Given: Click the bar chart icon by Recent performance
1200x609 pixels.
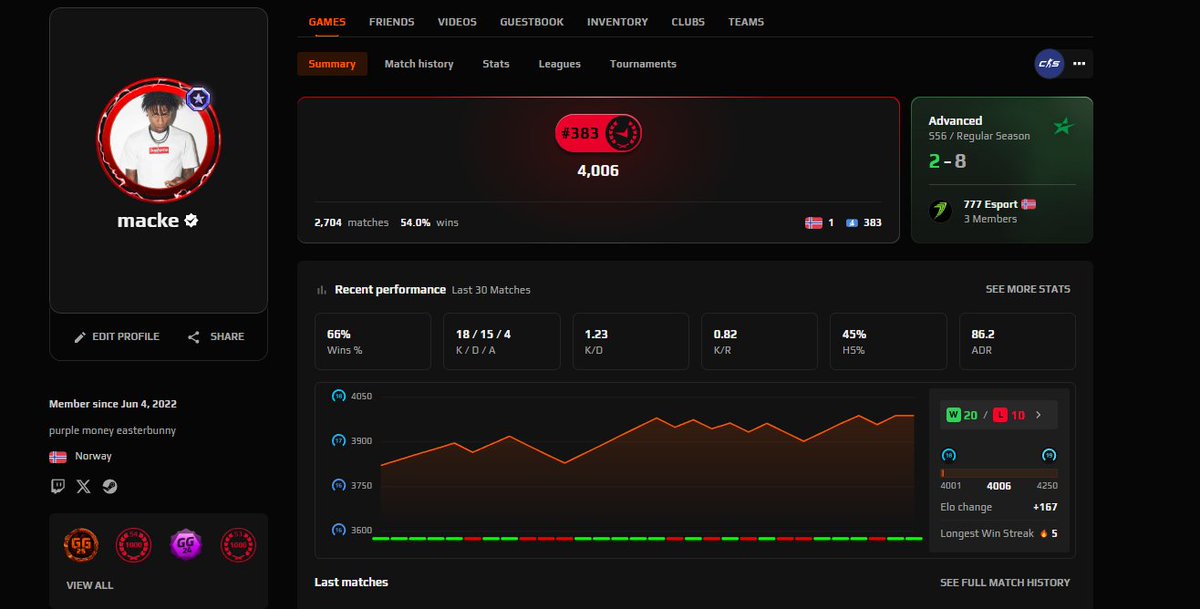Looking at the screenshot, I should pyautogui.click(x=322, y=290).
